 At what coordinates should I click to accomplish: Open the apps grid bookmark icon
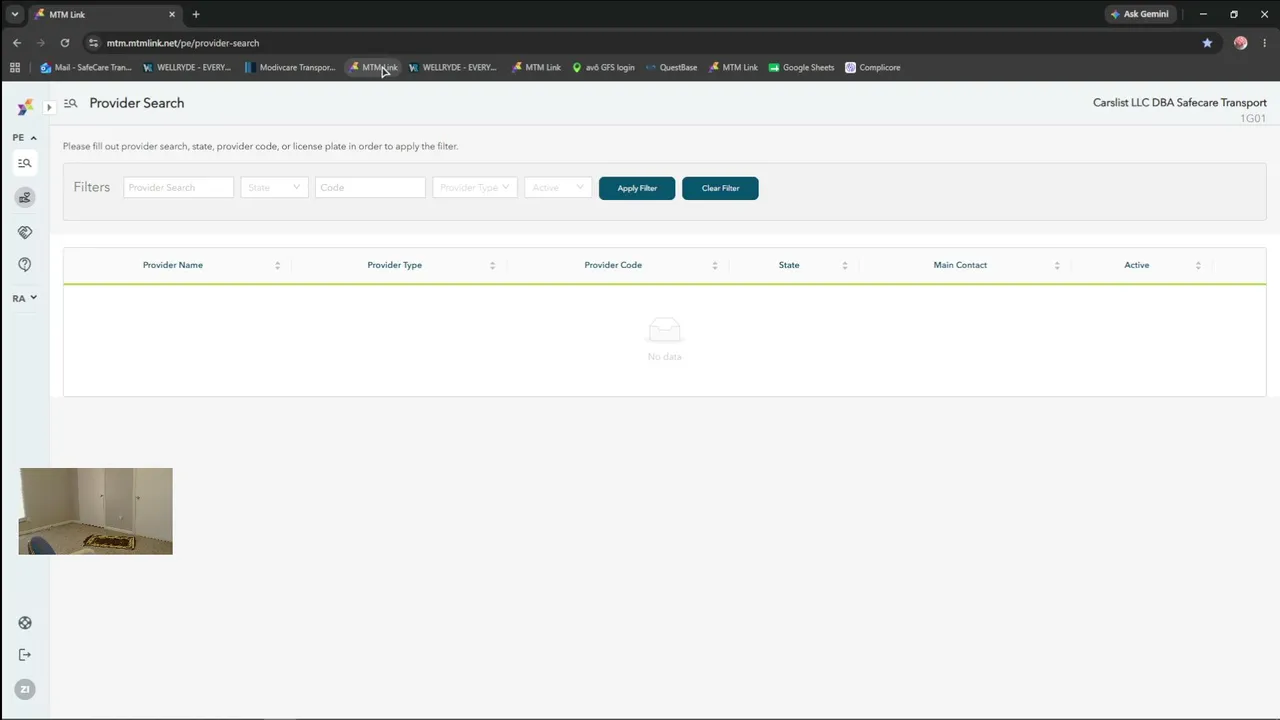(x=15, y=67)
